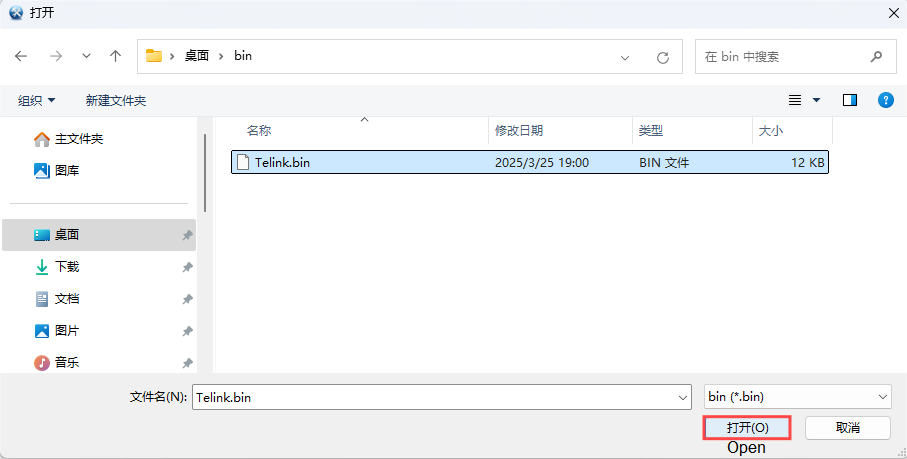This screenshot has width=907, height=459.
Task: Cancel the dialog with 取消
Action: [847, 428]
